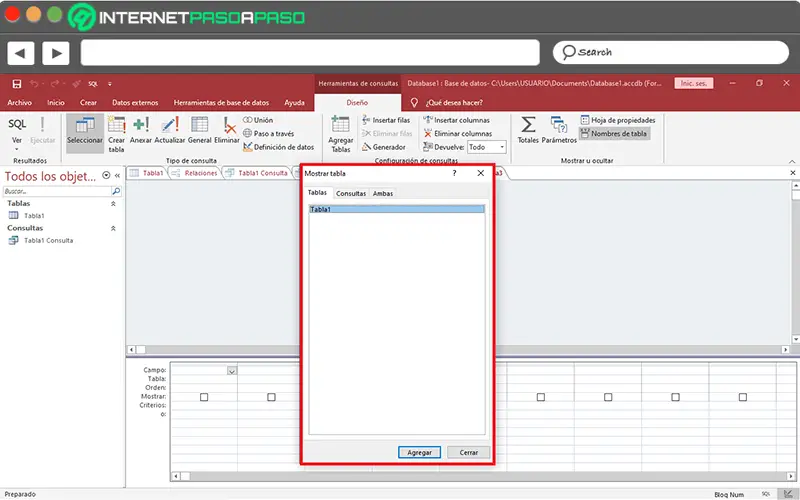Click the Tabla1 Consulta query icon
Screen dimensions: 800x500
click(x=14, y=240)
